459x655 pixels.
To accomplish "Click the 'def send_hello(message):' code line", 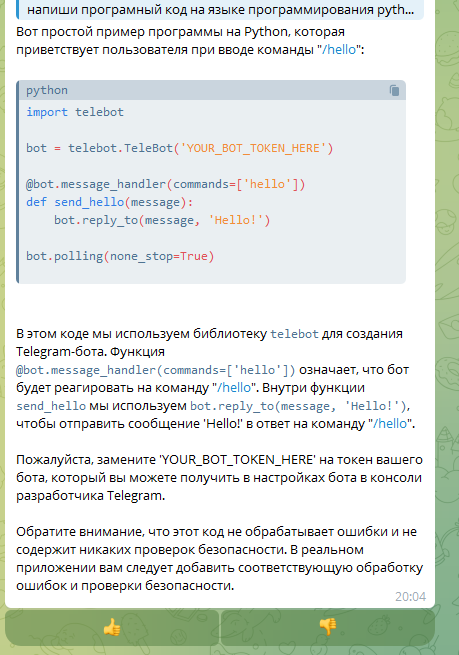I will coord(110,202).
